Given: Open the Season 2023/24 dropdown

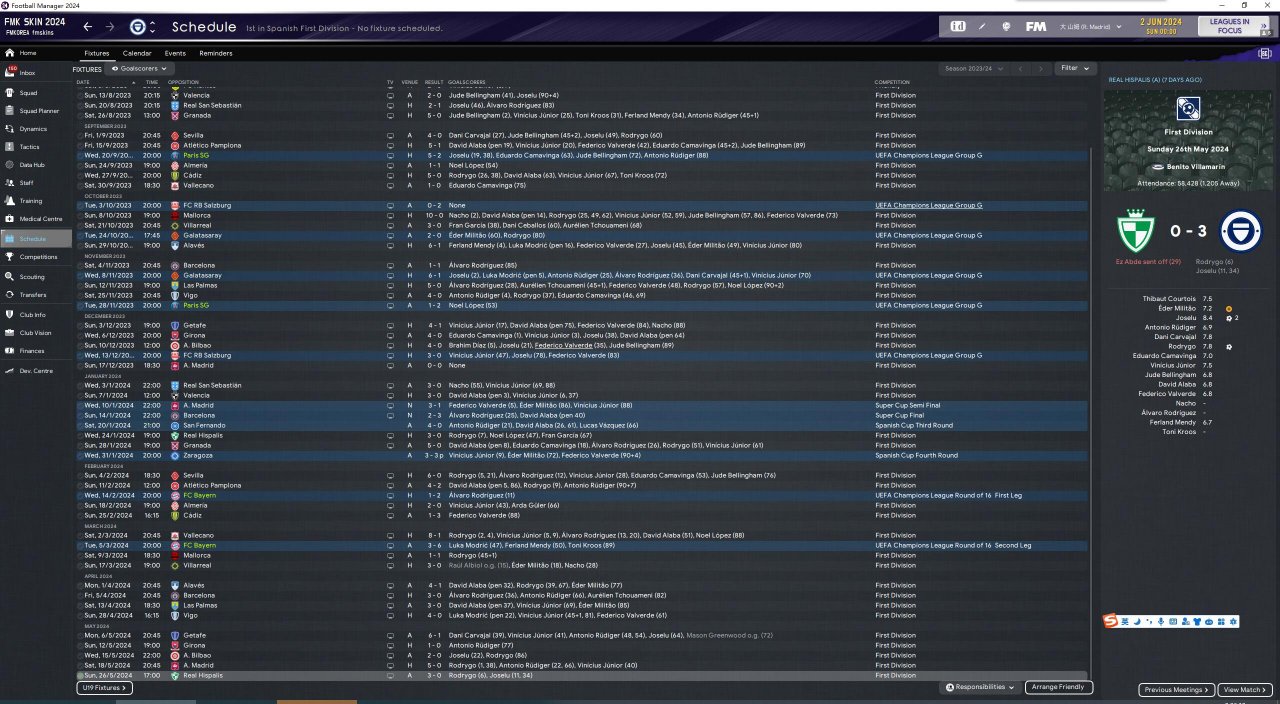Looking at the screenshot, I should coord(972,68).
